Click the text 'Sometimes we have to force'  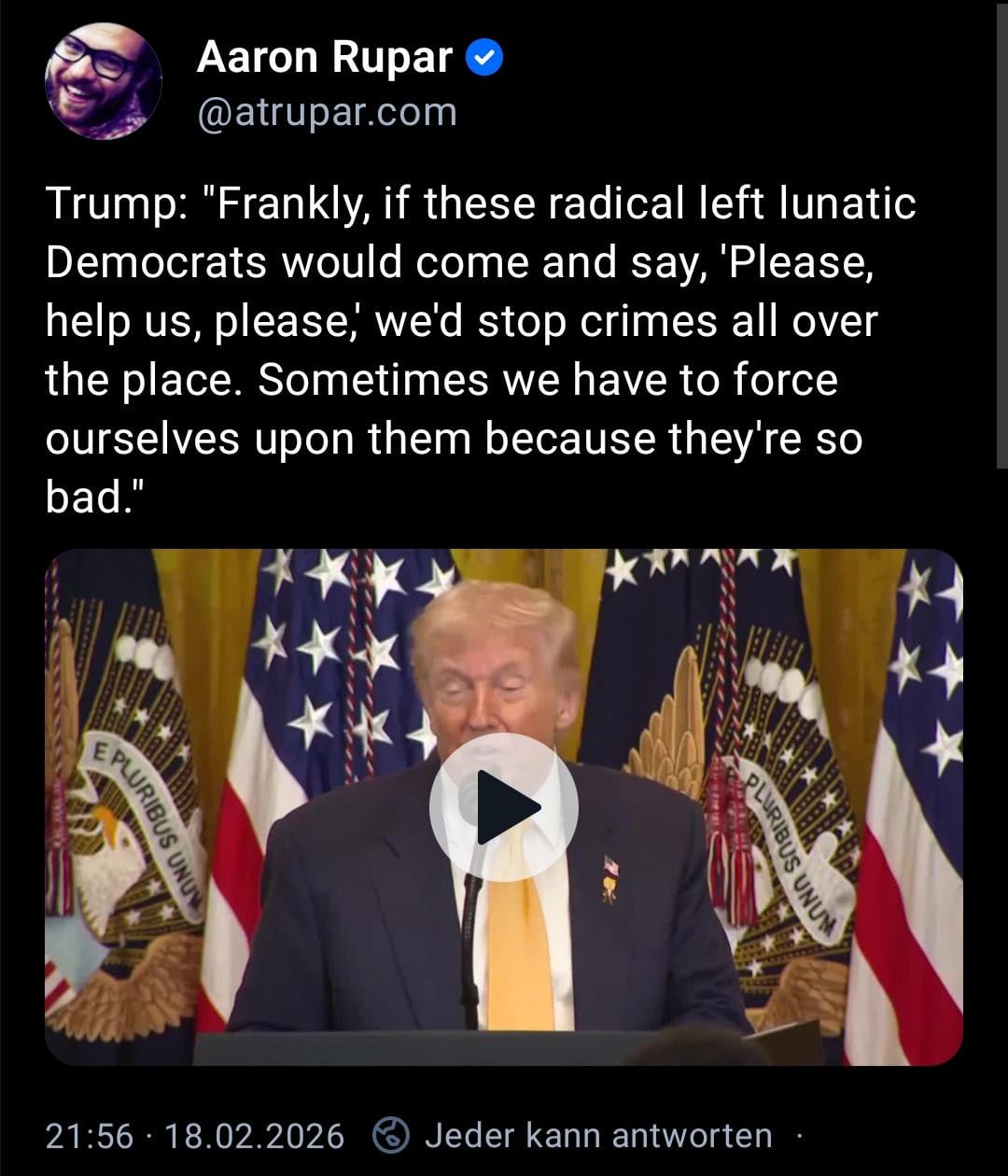coord(548,380)
